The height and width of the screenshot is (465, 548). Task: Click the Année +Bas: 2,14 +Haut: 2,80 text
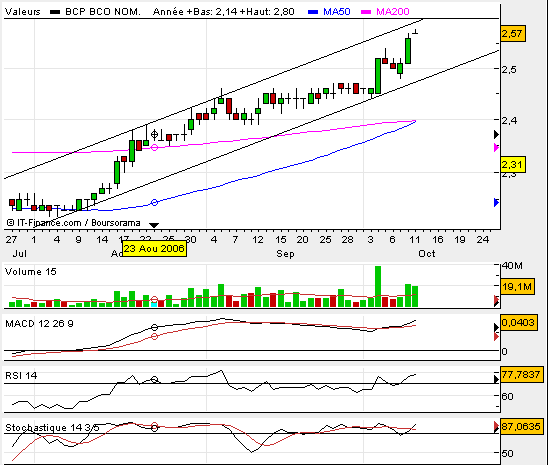pyautogui.click(x=224, y=12)
